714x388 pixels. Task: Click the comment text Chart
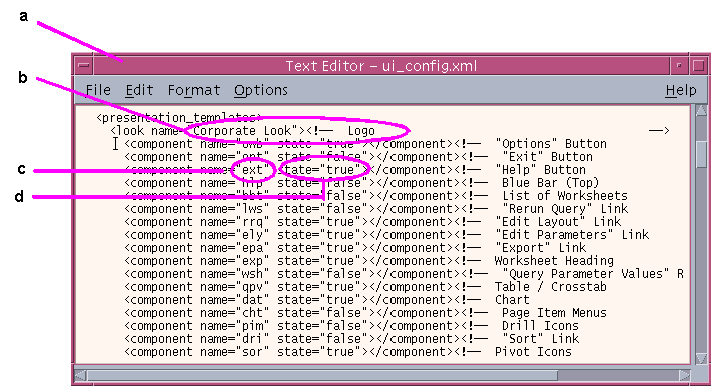512,300
